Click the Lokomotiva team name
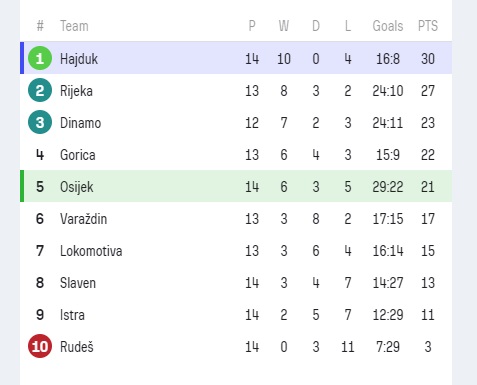This screenshot has height=385, width=477. (x=91, y=251)
